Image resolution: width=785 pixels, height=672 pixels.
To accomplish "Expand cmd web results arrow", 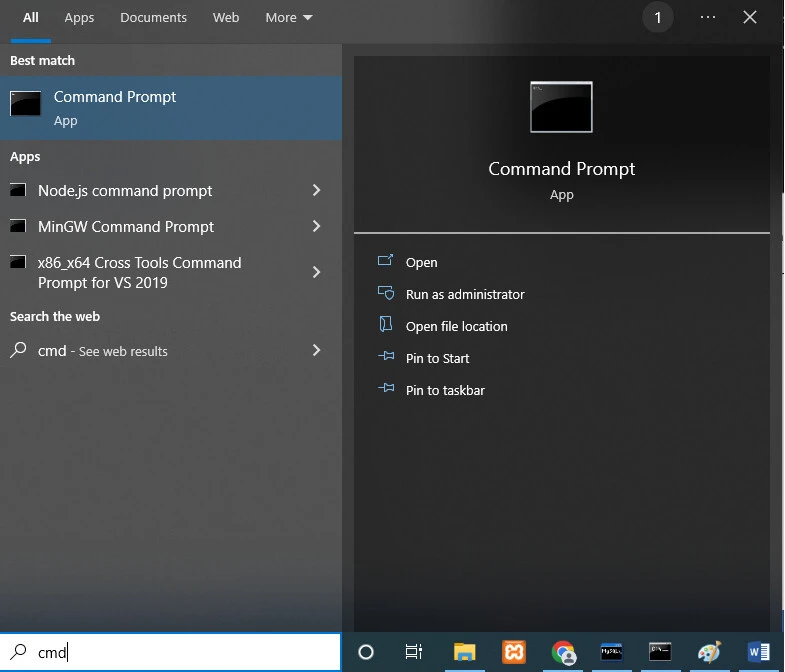I will click(316, 350).
